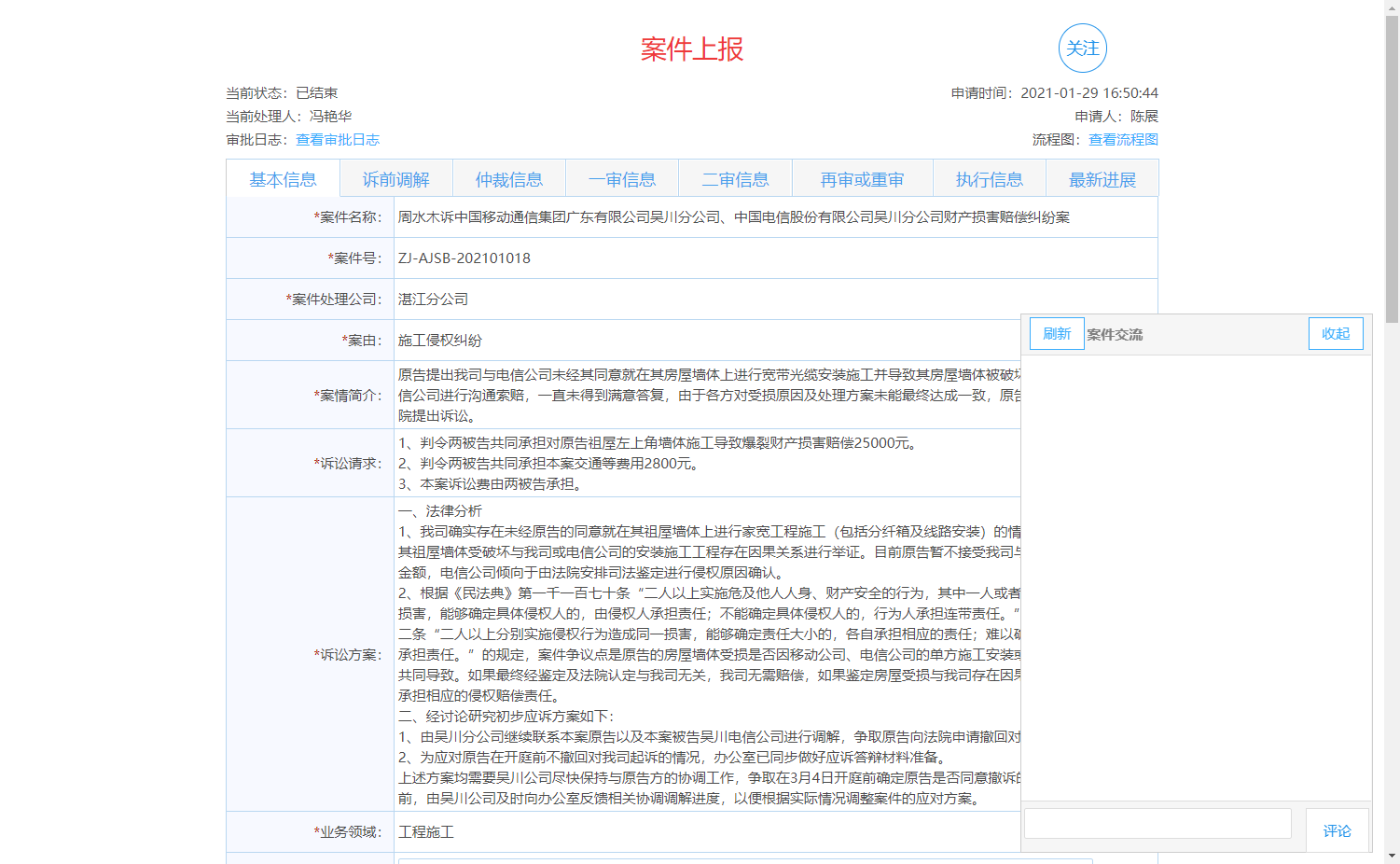Image resolution: width=1400 pixels, height=864 pixels.
Task: Click the 案件交流 panel heading
Action: point(1115,334)
